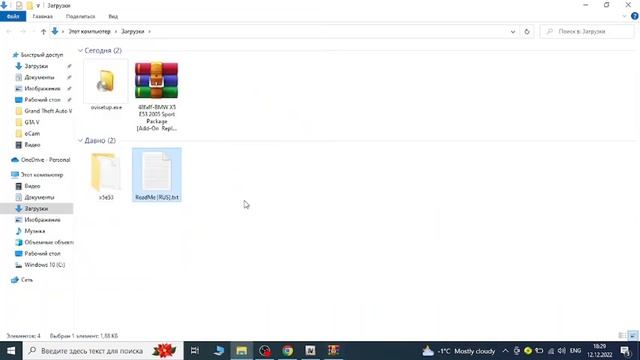Open address bar history dropdown
Image resolution: width=640 pixels, height=360 pixels.
(513, 31)
